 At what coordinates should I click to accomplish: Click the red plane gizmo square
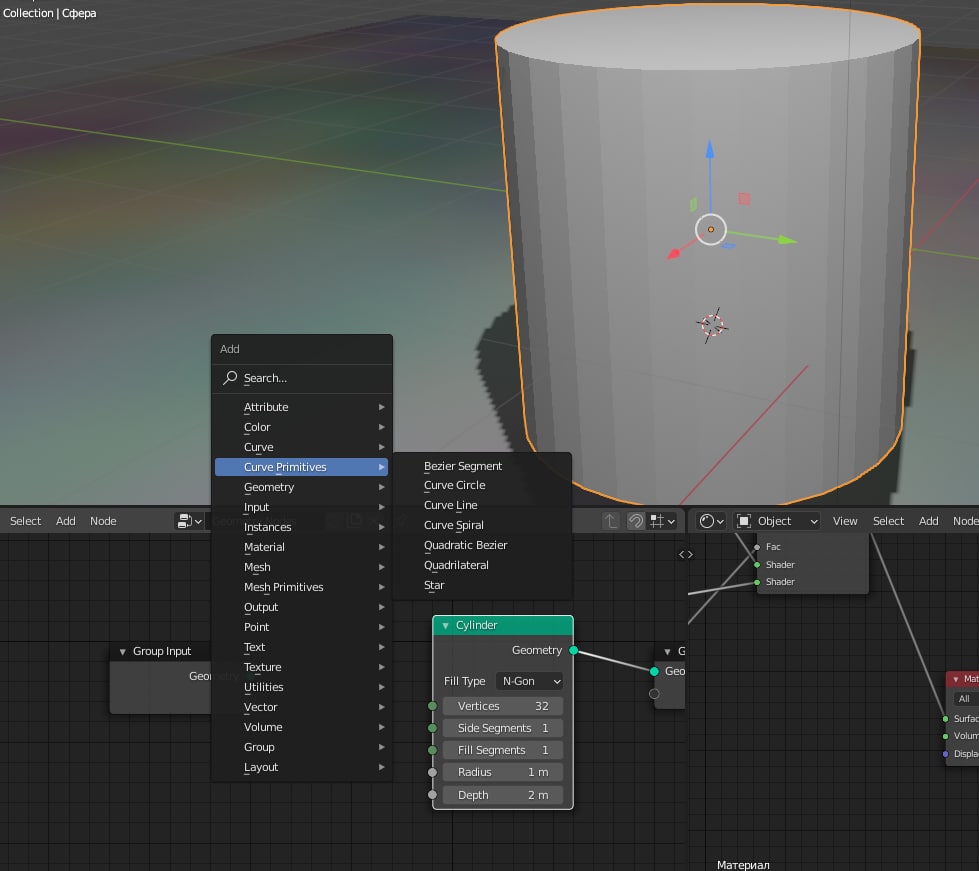744,199
